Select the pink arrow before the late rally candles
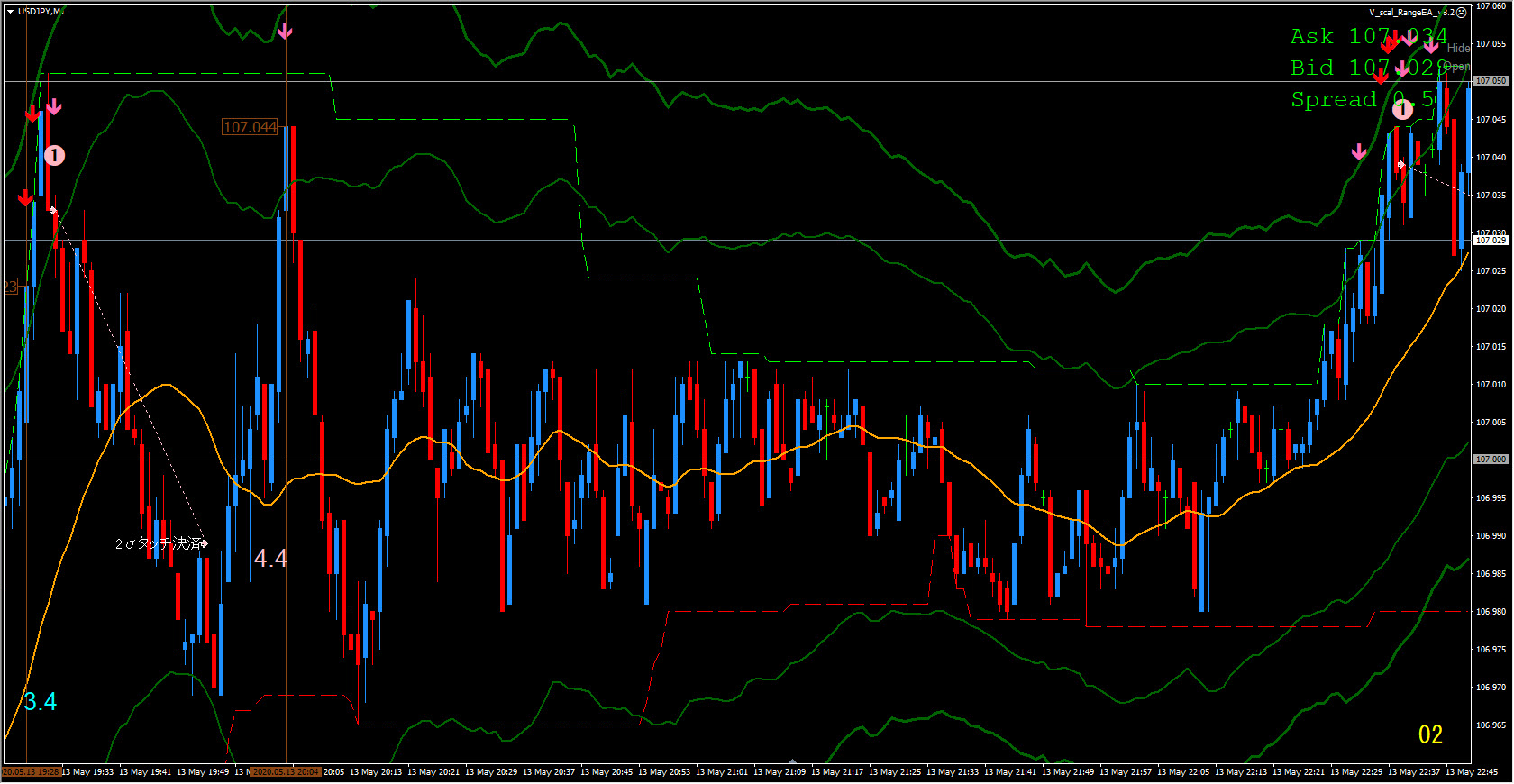Image resolution: width=1514 pixels, height=784 pixels. click(x=1359, y=152)
